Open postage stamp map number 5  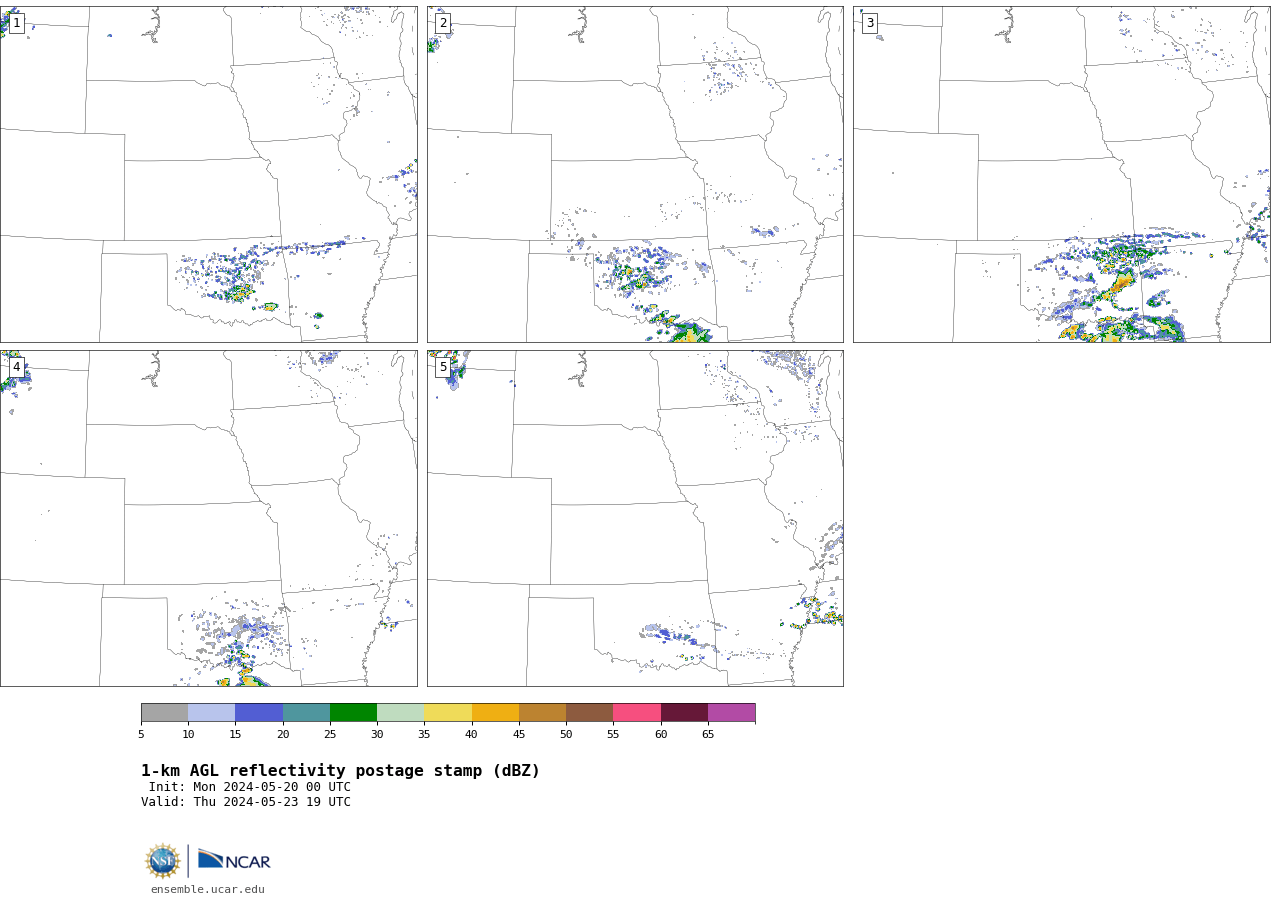click(x=635, y=518)
